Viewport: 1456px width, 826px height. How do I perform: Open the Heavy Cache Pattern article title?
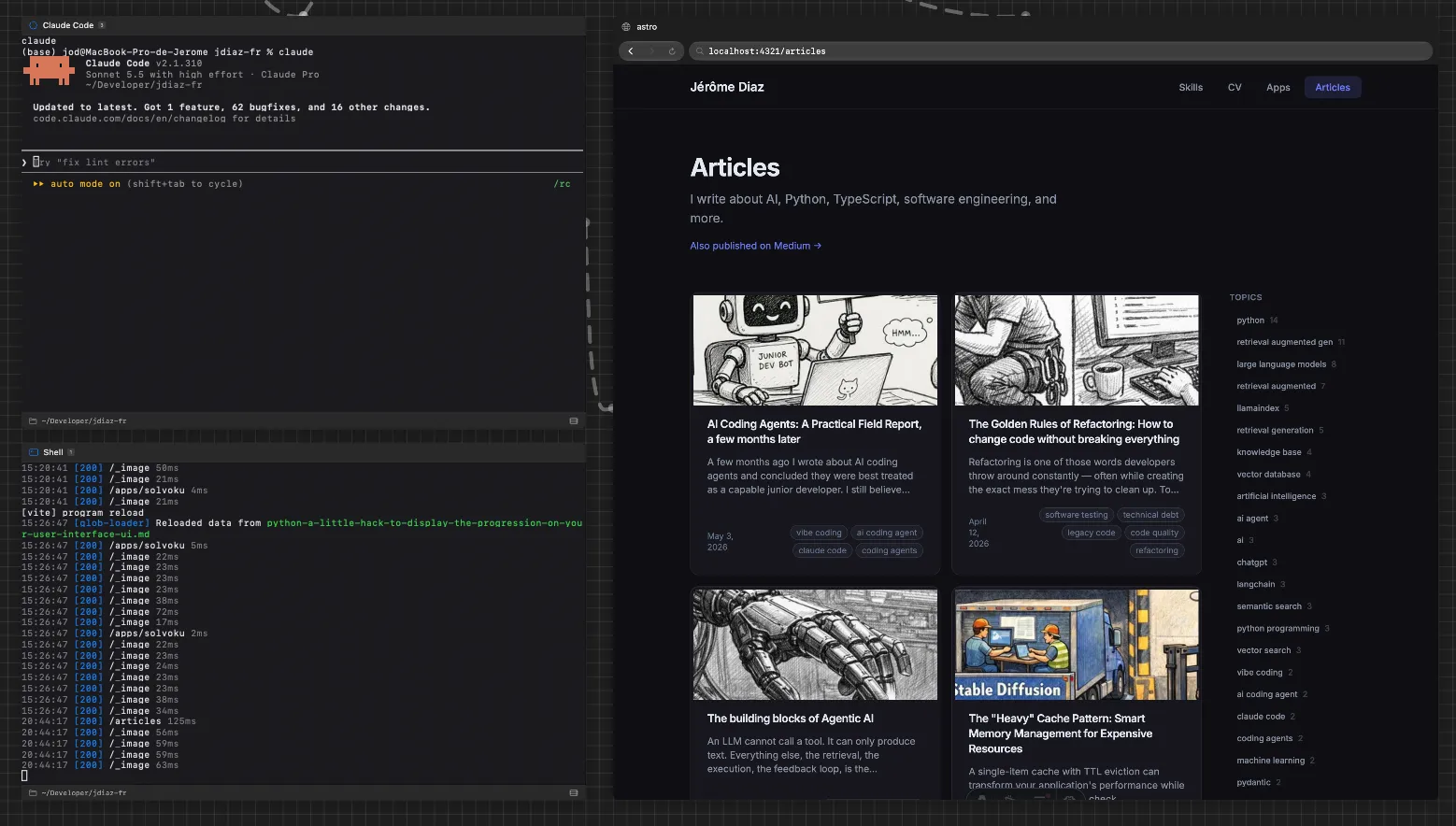click(1061, 733)
